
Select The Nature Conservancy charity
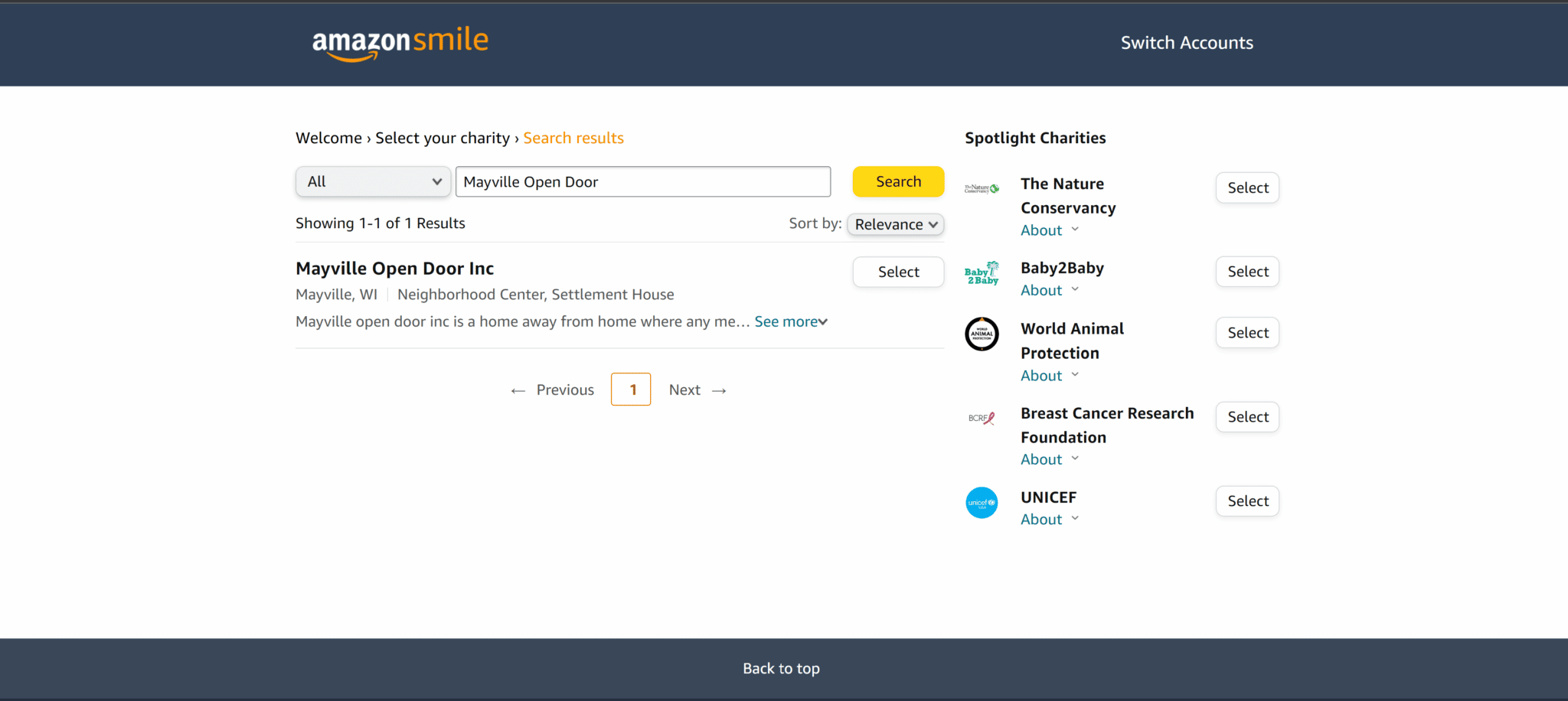pyautogui.click(x=1247, y=187)
